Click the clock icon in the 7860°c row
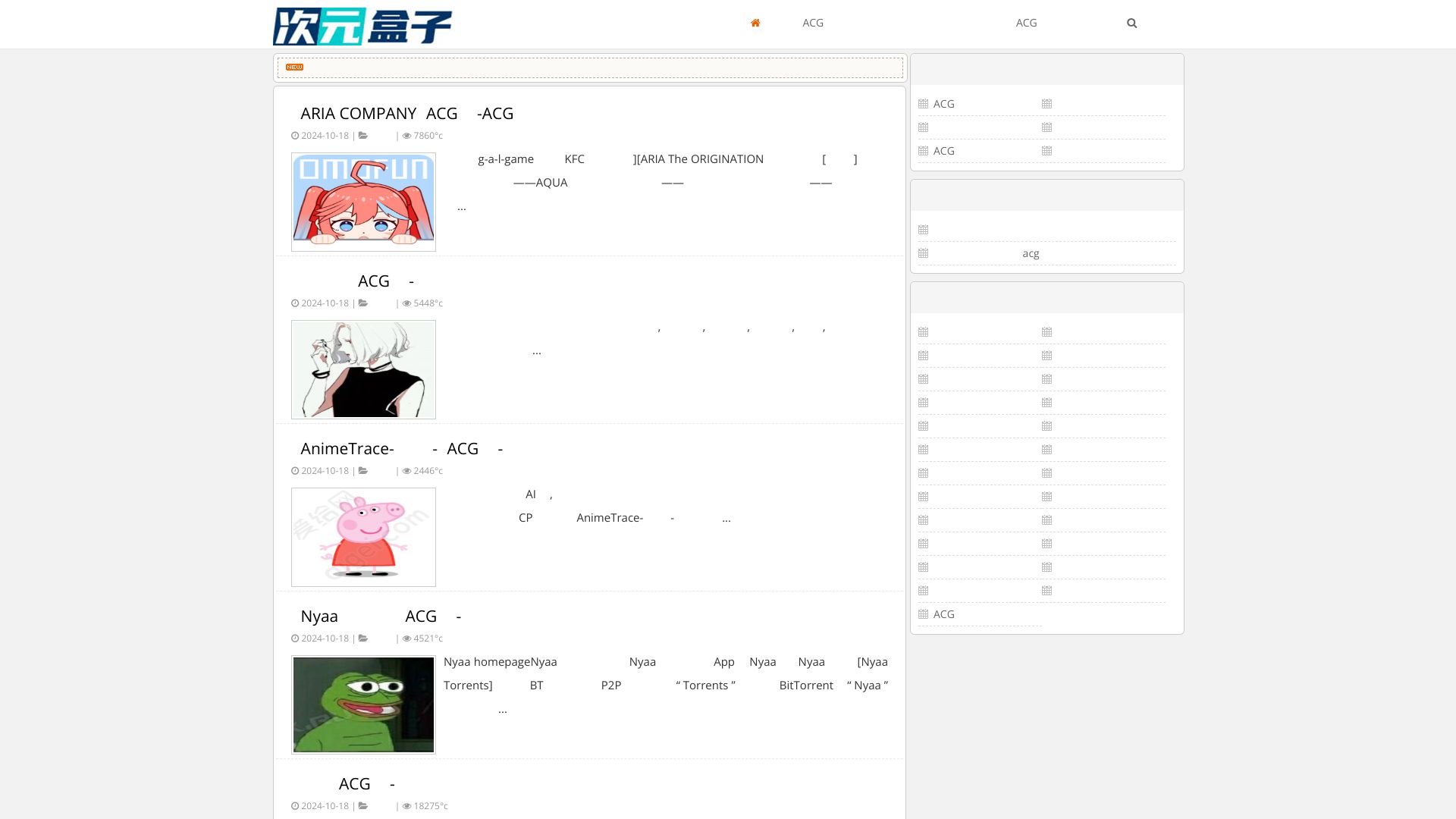Screen dimensions: 1456x819 (x=295, y=136)
